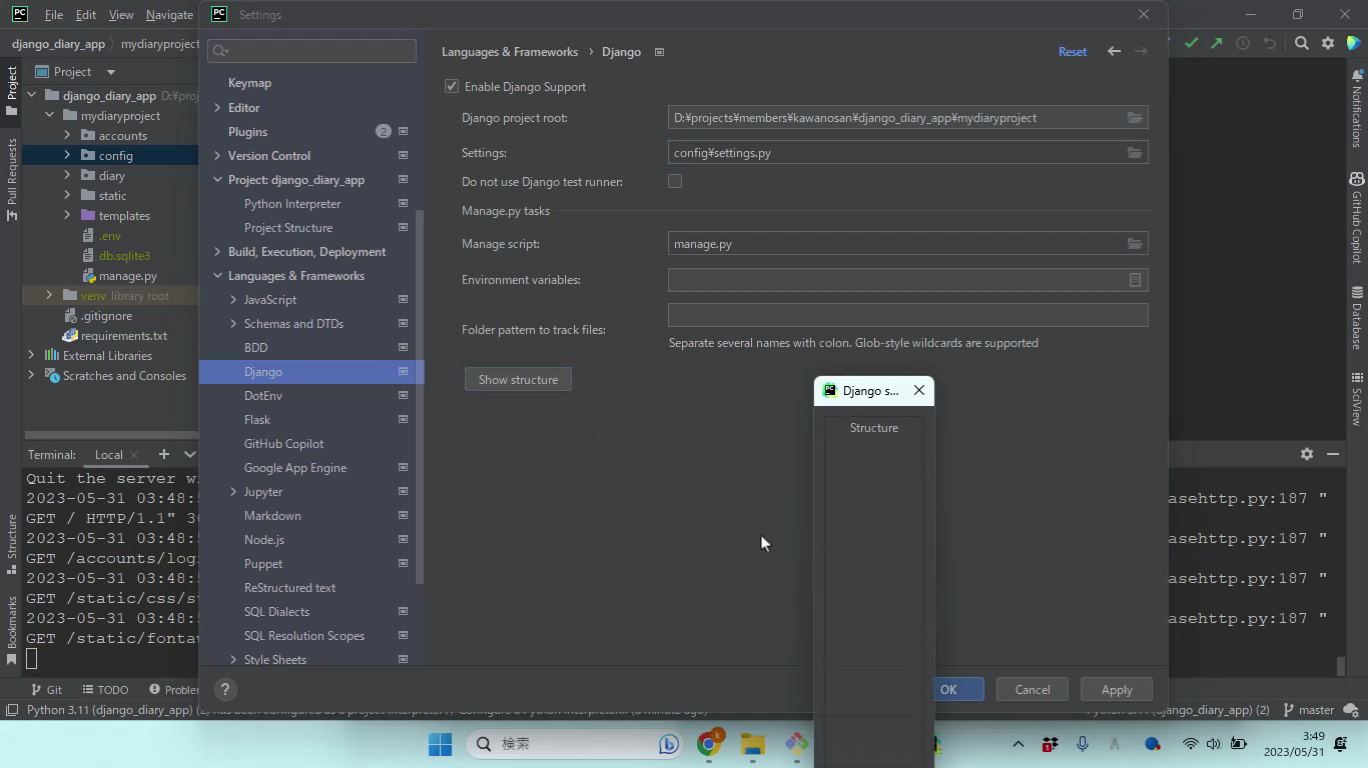Image resolution: width=1368 pixels, height=768 pixels.
Task: Open the environment variables editor icon
Action: click(1135, 281)
